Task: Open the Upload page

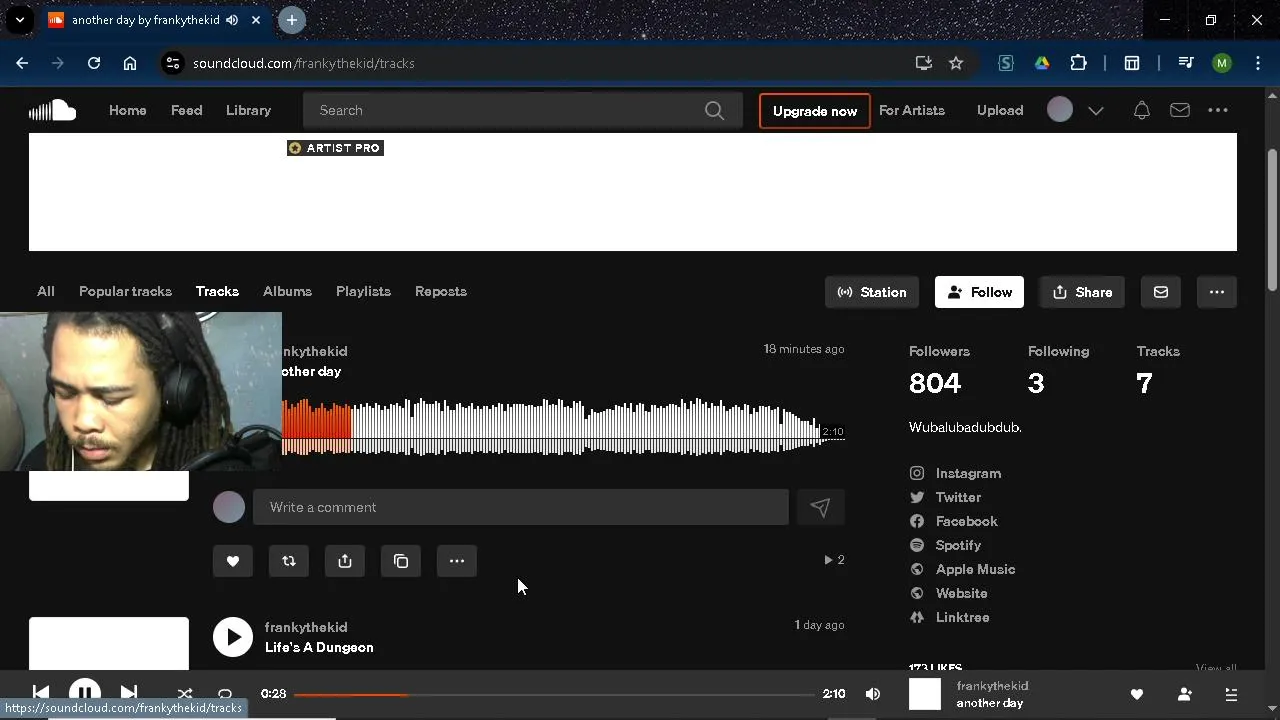Action: (1000, 110)
